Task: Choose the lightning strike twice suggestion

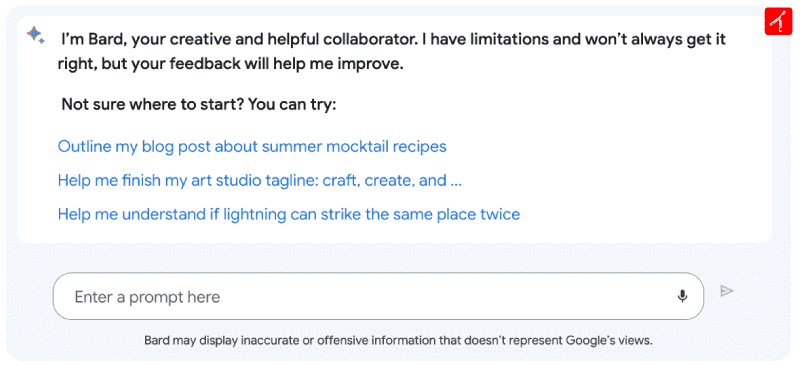Action: pyautogui.click(x=289, y=214)
